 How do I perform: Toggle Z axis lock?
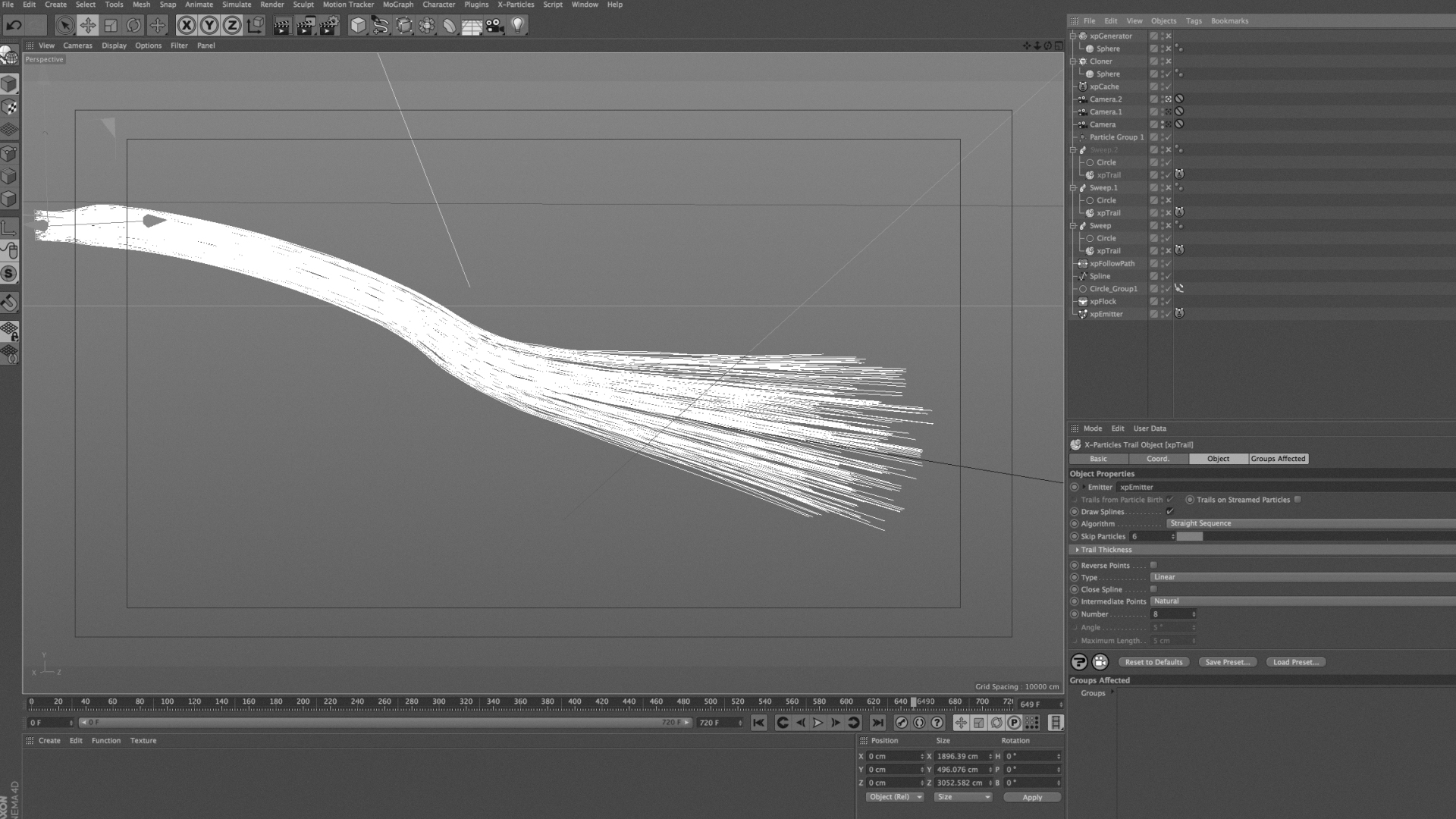pos(232,25)
